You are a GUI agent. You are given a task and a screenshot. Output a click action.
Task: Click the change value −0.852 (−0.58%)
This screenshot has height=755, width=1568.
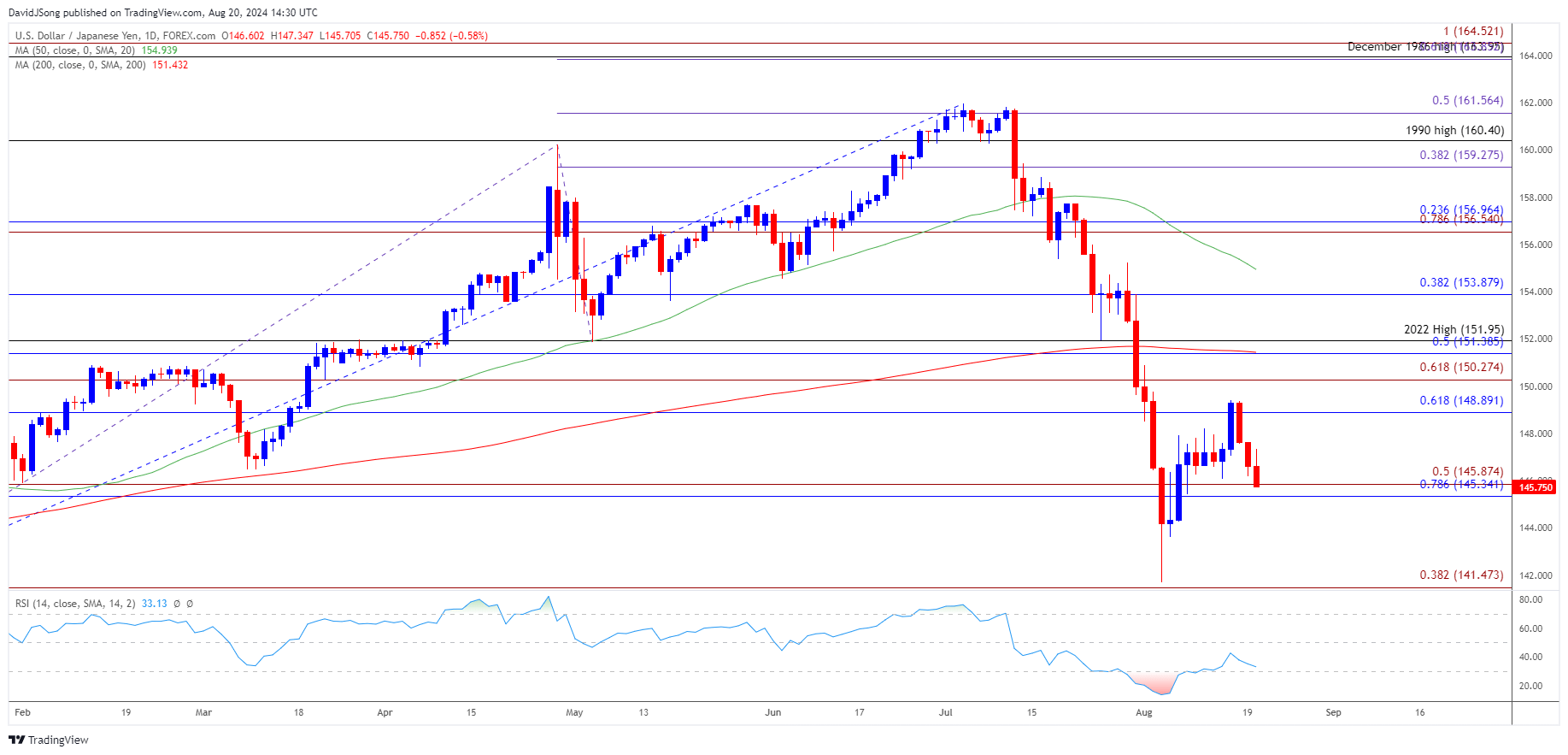[451, 36]
